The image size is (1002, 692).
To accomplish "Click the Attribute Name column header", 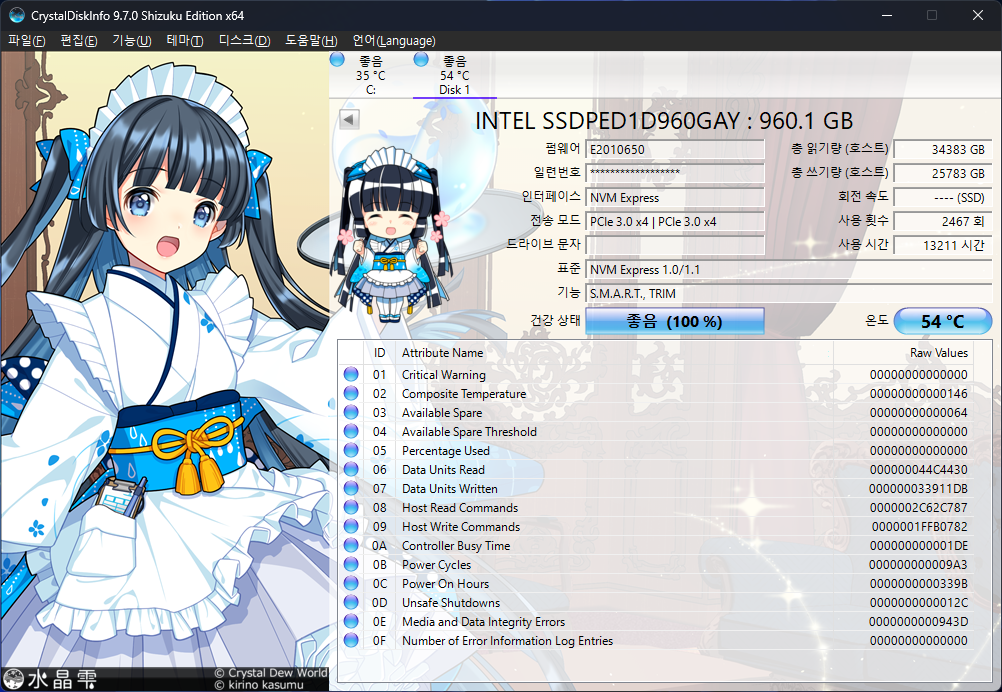I will (442, 353).
